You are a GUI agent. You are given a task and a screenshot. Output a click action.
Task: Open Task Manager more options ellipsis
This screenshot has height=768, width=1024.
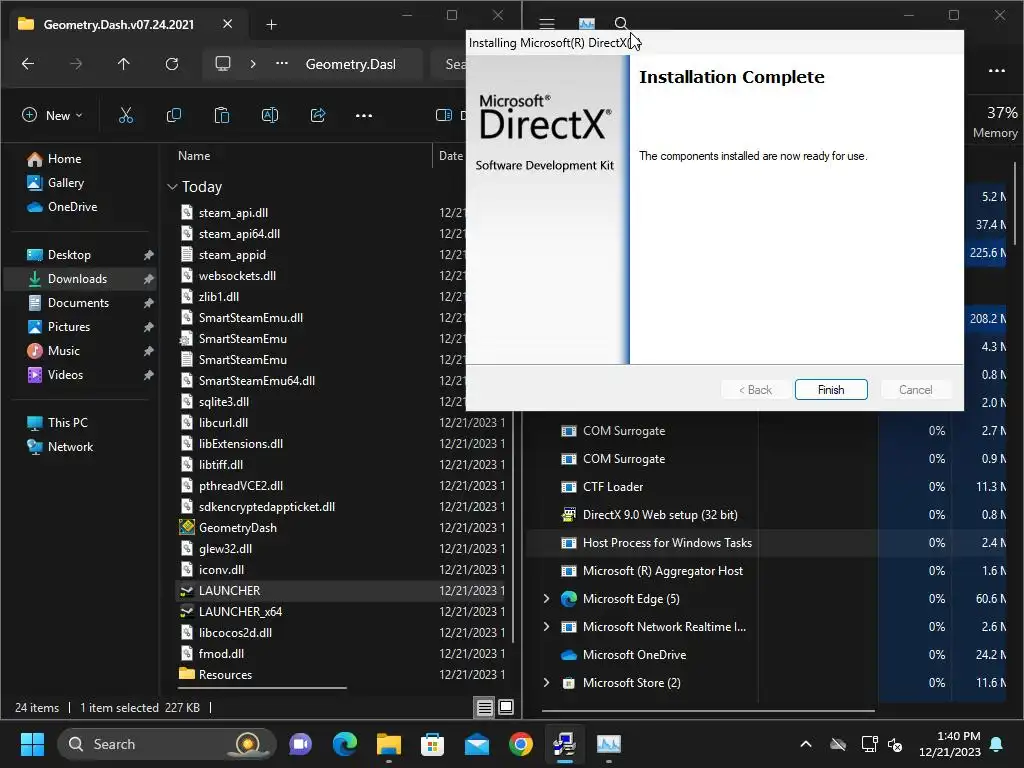997,71
